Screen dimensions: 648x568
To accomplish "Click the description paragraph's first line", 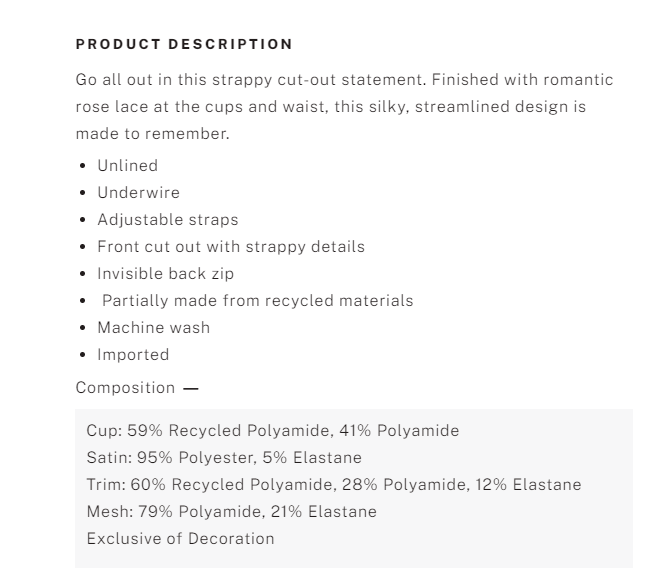I will 344,80.
